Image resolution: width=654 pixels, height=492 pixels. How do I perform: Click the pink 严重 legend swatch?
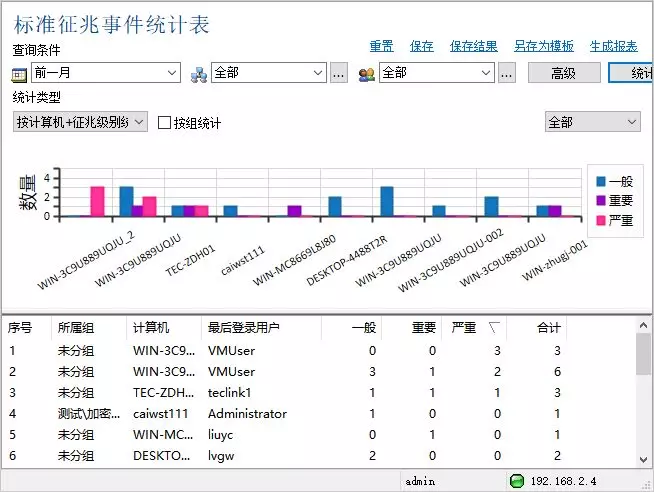tap(601, 220)
